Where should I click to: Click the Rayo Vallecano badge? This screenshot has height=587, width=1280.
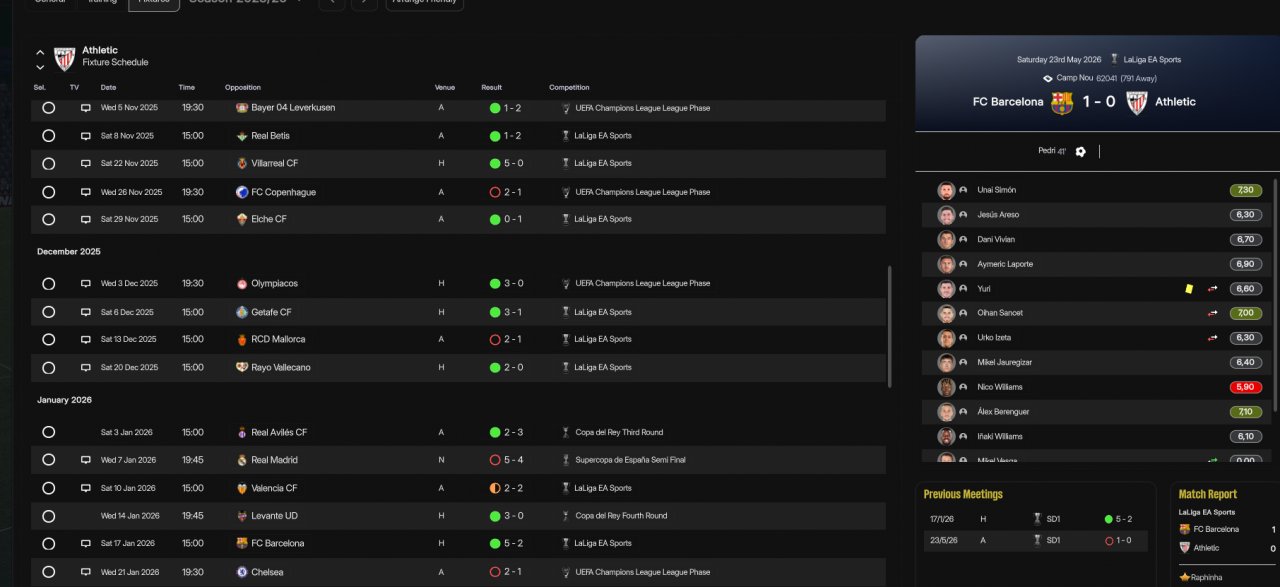(x=242, y=367)
